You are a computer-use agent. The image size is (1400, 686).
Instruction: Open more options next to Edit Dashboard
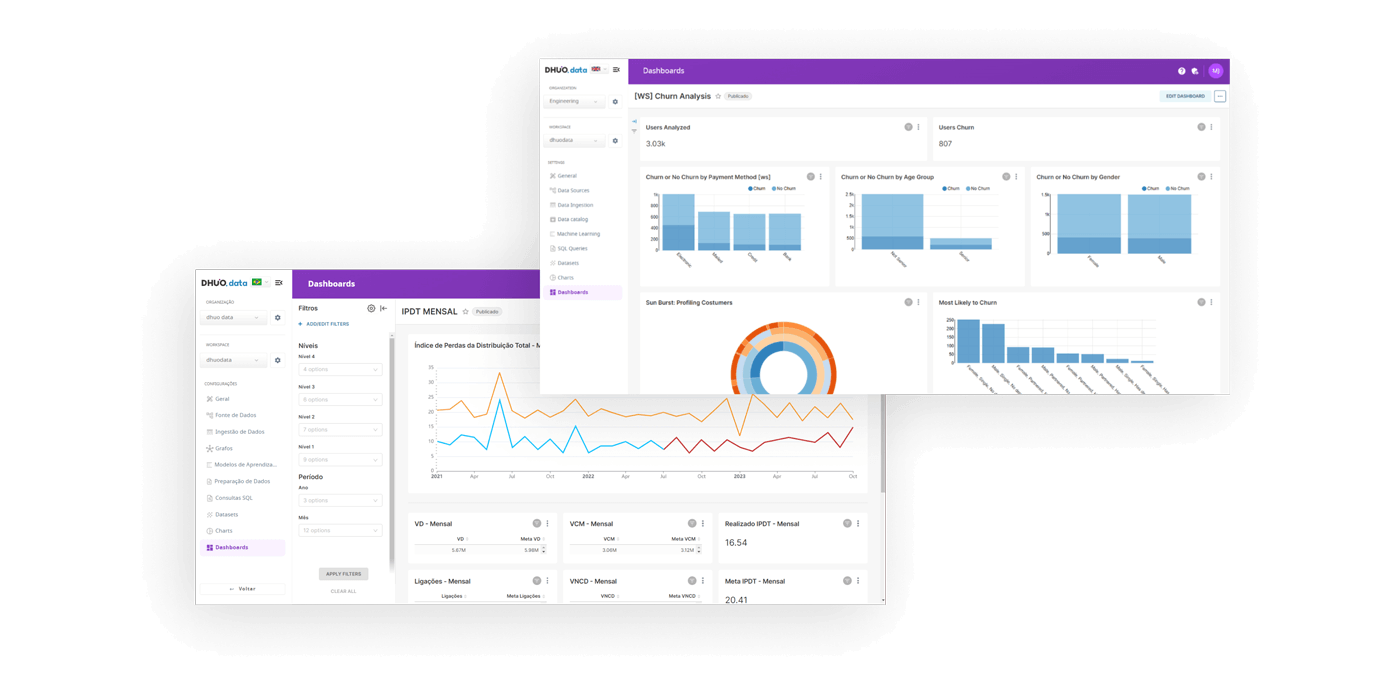click(x=1220, y=96)
